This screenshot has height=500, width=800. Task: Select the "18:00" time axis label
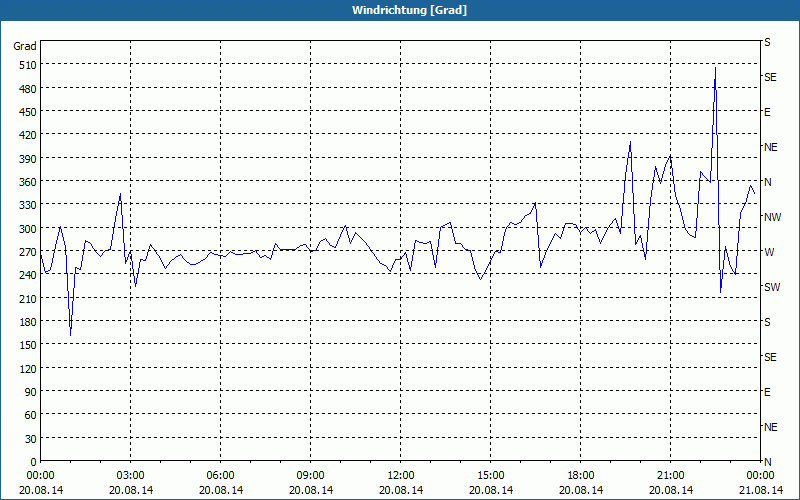pyautogui.click(x=581, y=476)
